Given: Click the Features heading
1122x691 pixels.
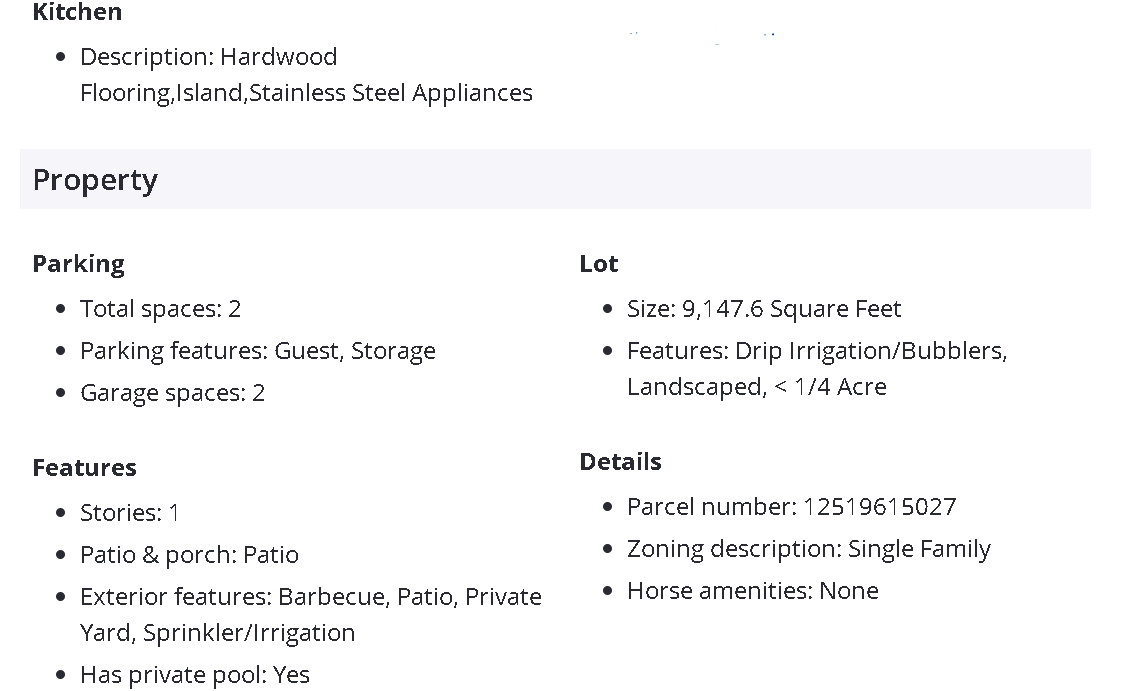Looking at the screenshot, I should (x=84, y=468).
